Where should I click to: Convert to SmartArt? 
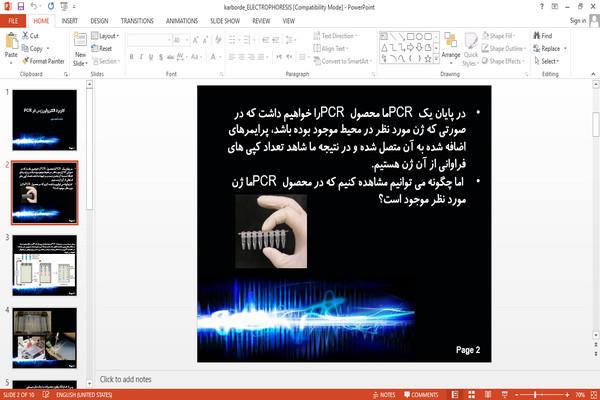(342, 61)
